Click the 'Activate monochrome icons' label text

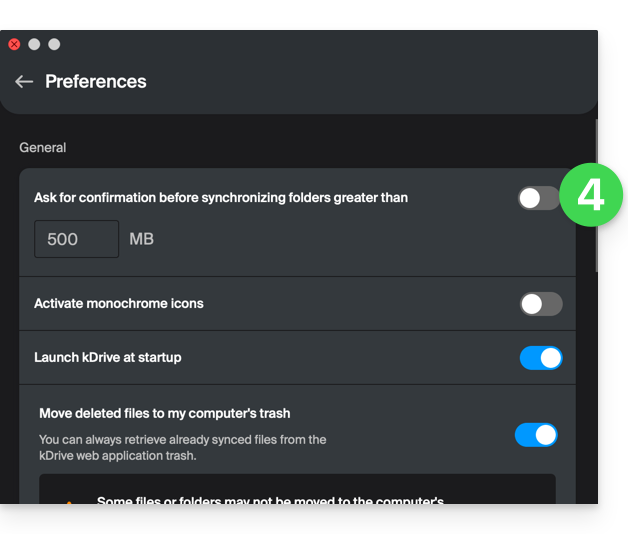pos(119,303)
